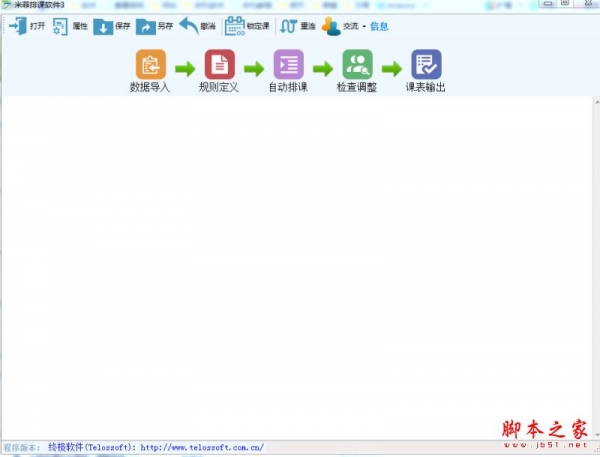Minimize the scheduling software window
The width and height of the screenshot is (600, 457).
(x=548, y=3)
